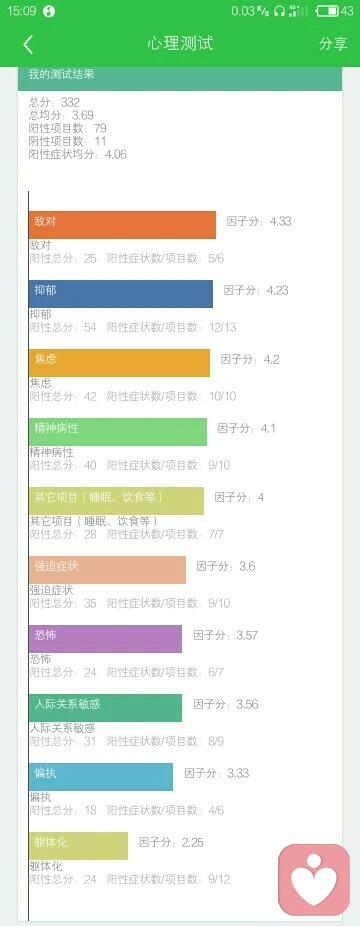Tap the round icon beside the clock
360x926 pixels.
click(49, 11)
